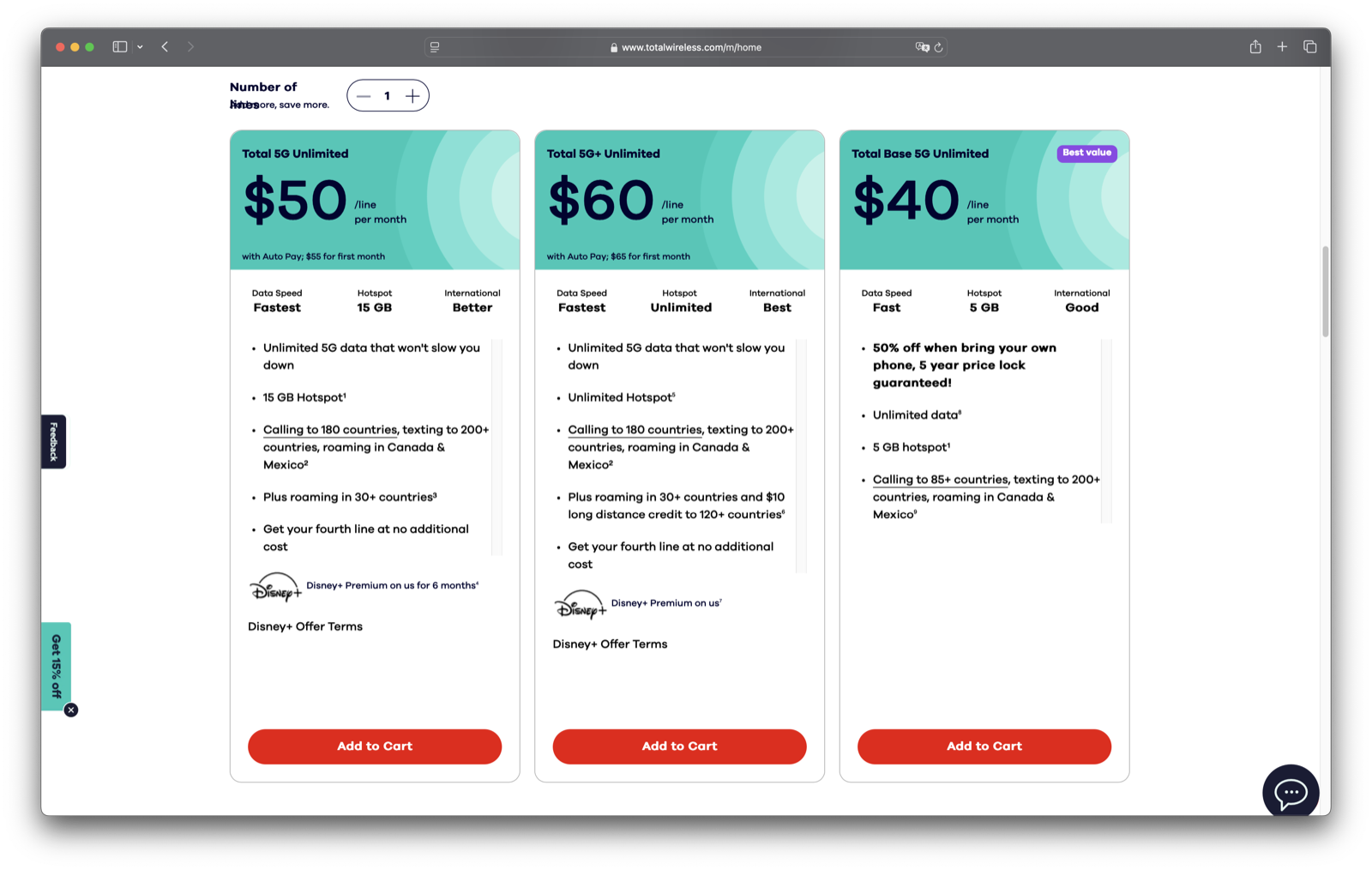1372x870 pixels.
Task: Click '15 GB Hotspot' bullet in $50 plan
Action: 304,397
